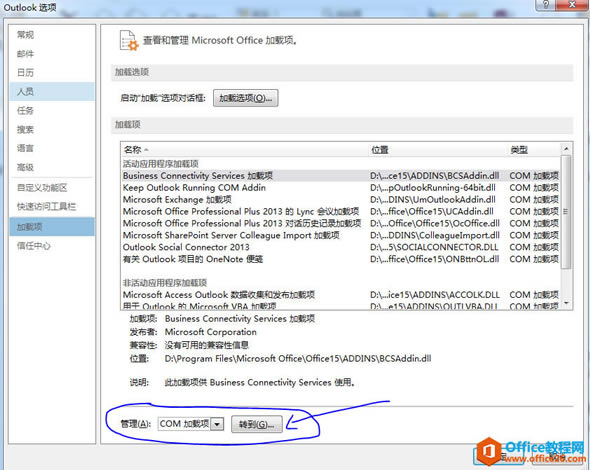Select the 人员 category in sidebar
This screenshot has width=590, height=470.
pyautogui.click(x=52, y=91)
